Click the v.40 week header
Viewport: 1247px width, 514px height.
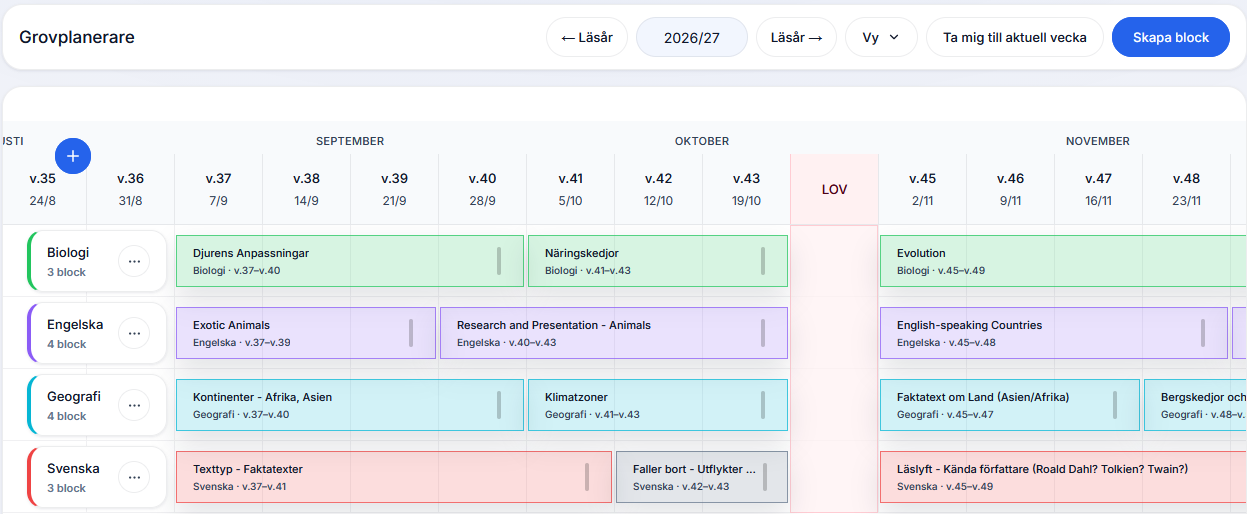482,189
